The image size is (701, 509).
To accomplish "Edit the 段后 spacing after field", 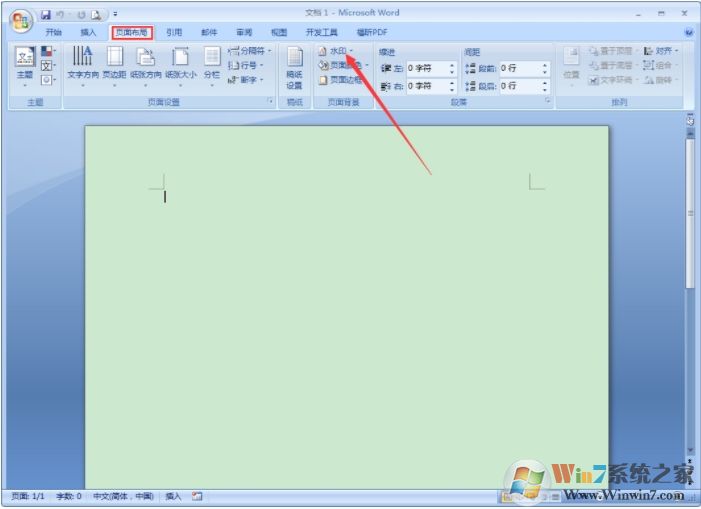I will coord(520,86).
